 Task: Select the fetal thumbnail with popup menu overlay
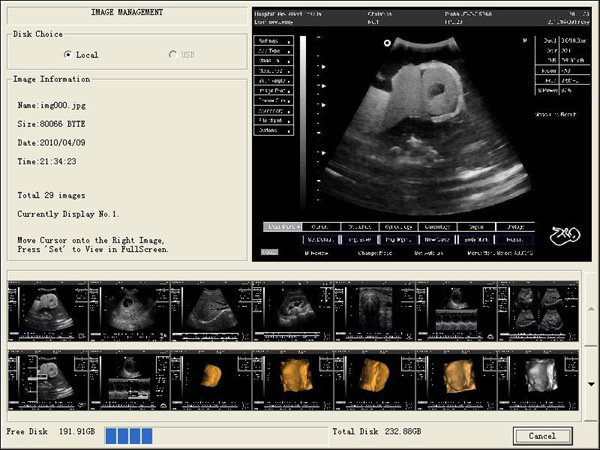click(48, 380)
